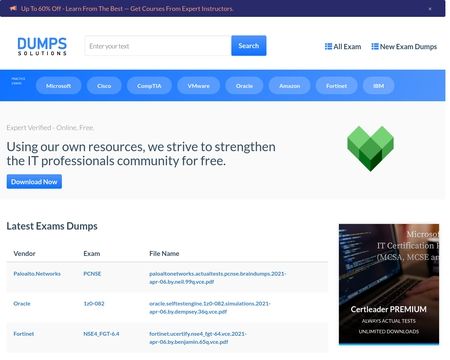Open the paloaltonetworks pcnse braindumps file
The height and width of the screenshot is (360, 450).
(217, 278)
